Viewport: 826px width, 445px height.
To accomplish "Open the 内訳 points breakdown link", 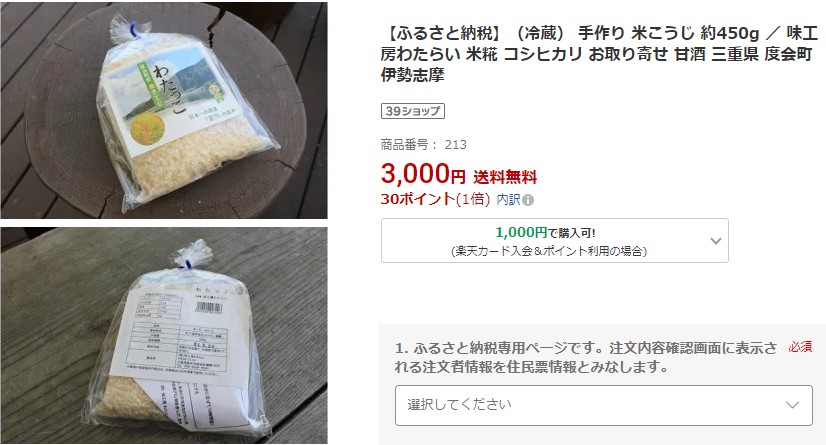I will (x=508, y=200).
